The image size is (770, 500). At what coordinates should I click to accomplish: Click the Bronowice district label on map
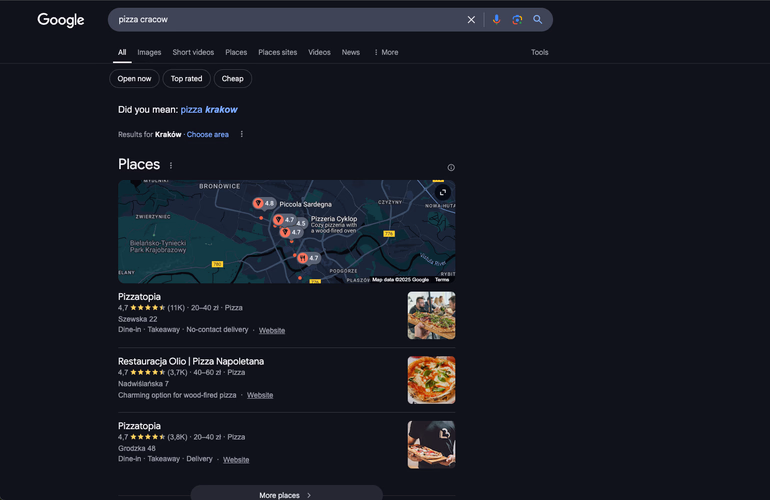coord(220,186)
